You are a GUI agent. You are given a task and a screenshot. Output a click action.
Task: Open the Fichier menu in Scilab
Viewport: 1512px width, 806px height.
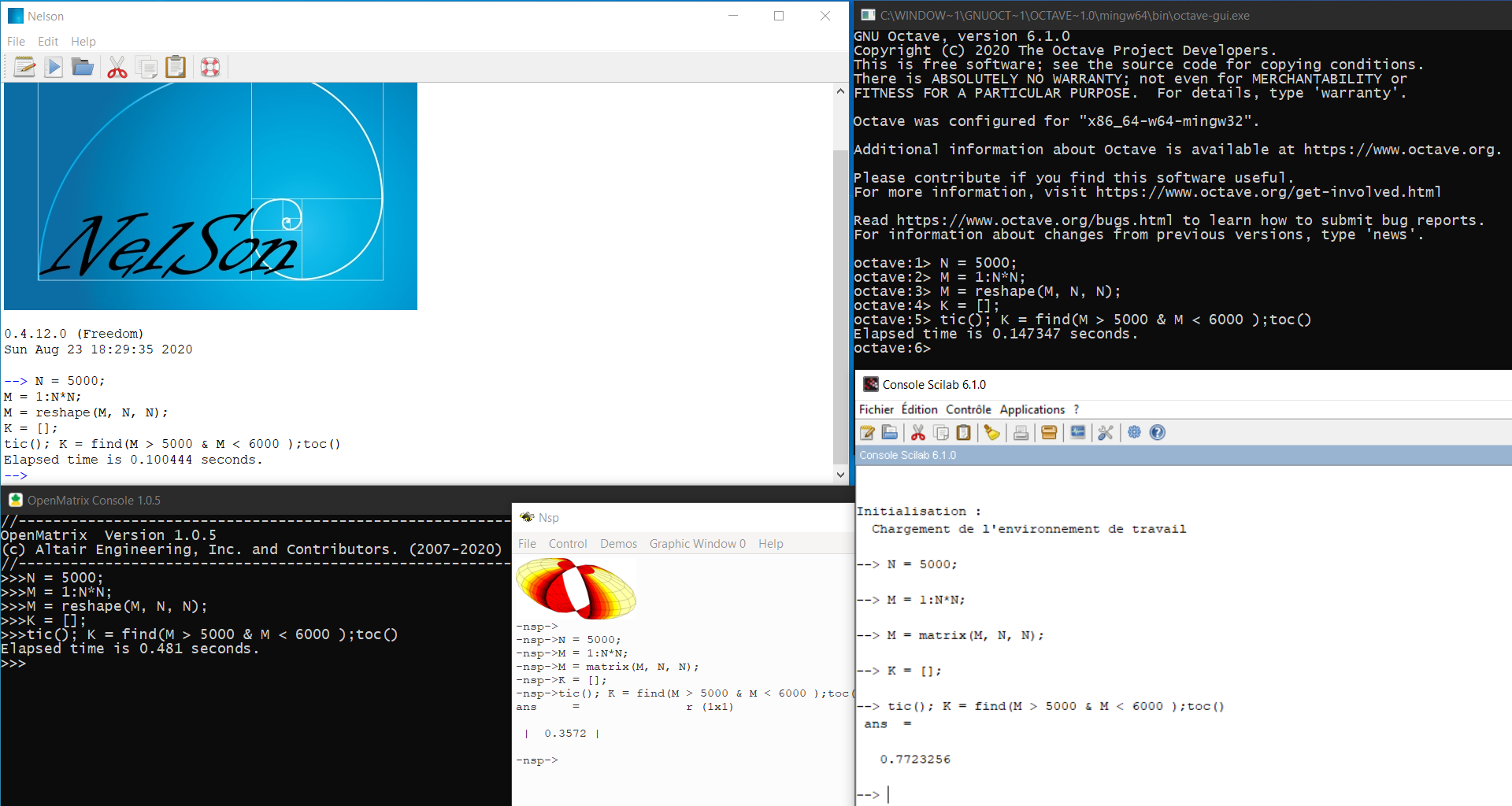pos(876,409)
